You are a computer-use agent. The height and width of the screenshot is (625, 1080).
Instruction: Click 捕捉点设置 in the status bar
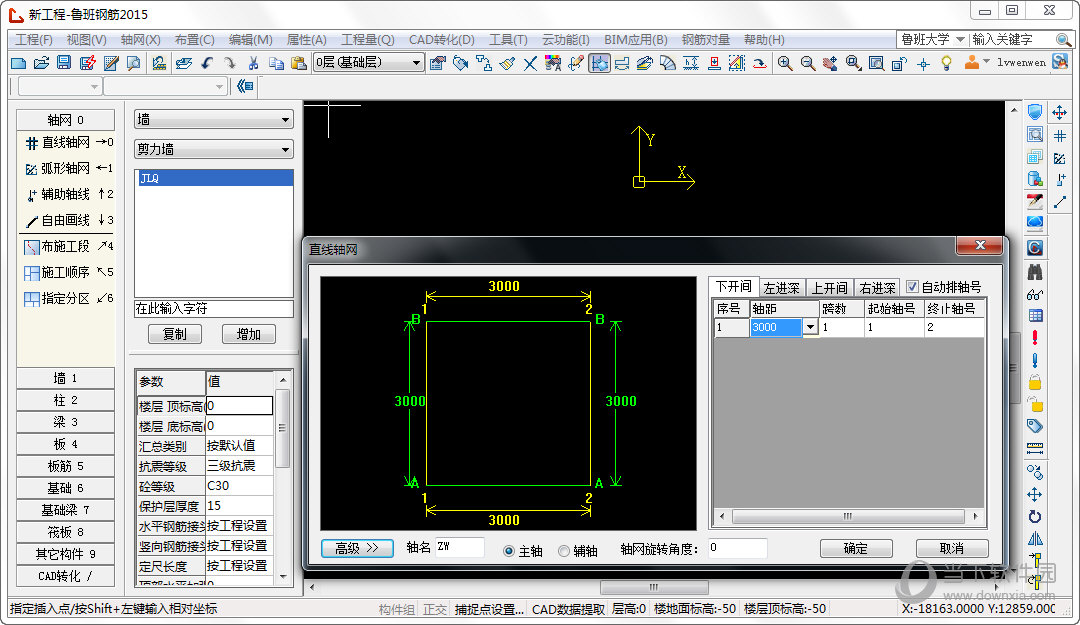pos(489,609)
